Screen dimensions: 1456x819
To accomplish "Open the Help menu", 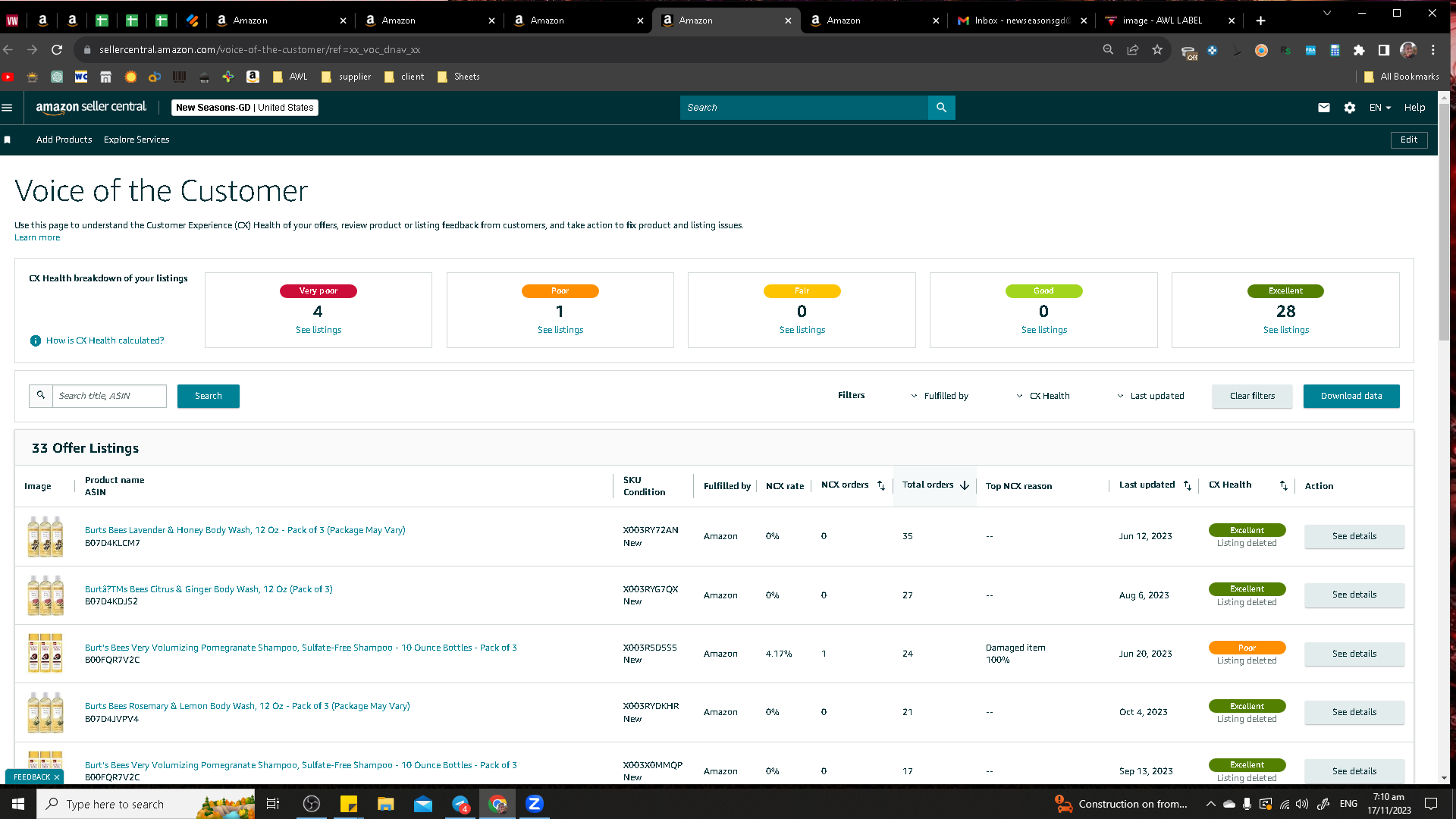I will pos(1414,108).
